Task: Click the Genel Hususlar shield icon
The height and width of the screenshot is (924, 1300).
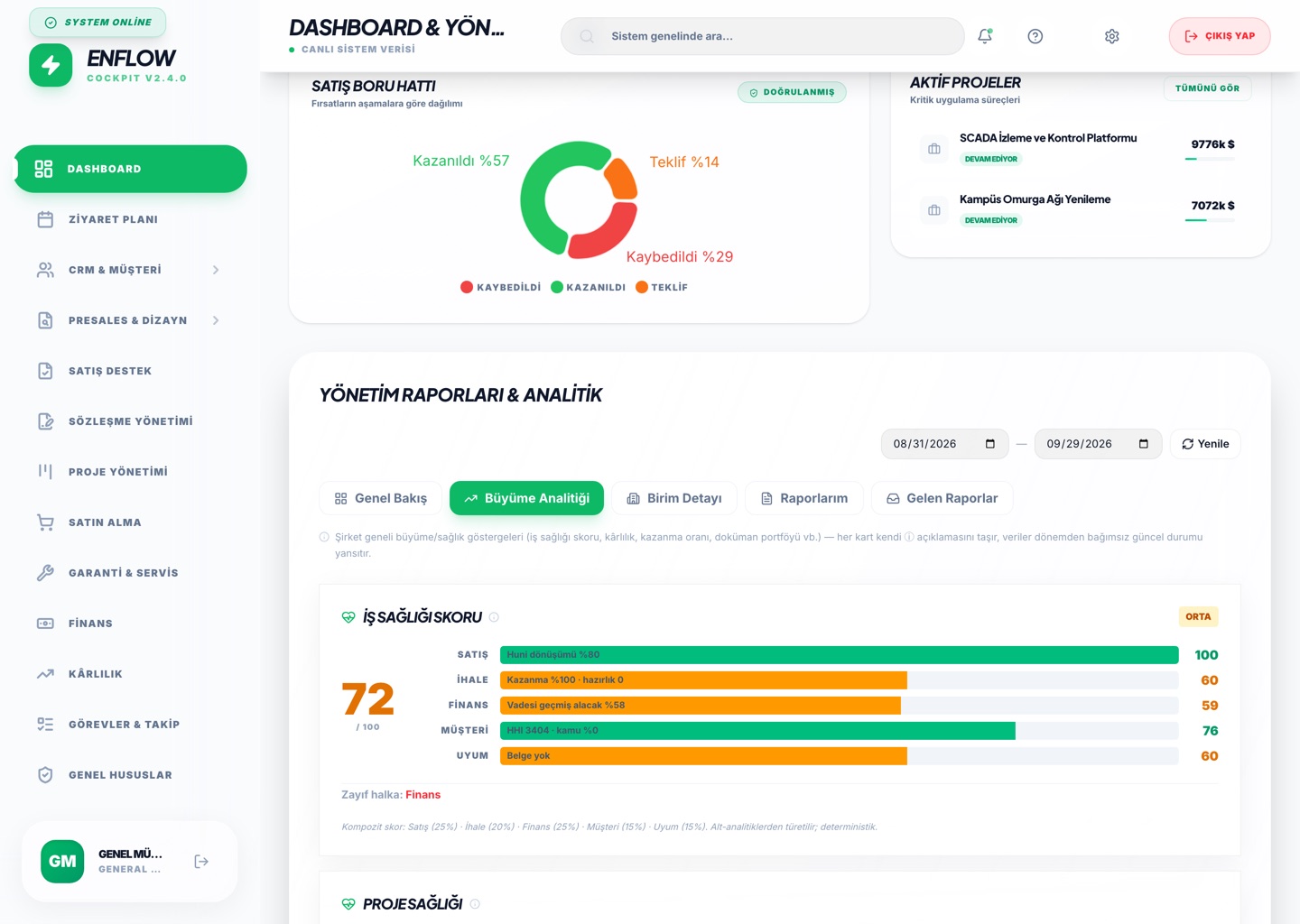Action: tap(45, 775)
